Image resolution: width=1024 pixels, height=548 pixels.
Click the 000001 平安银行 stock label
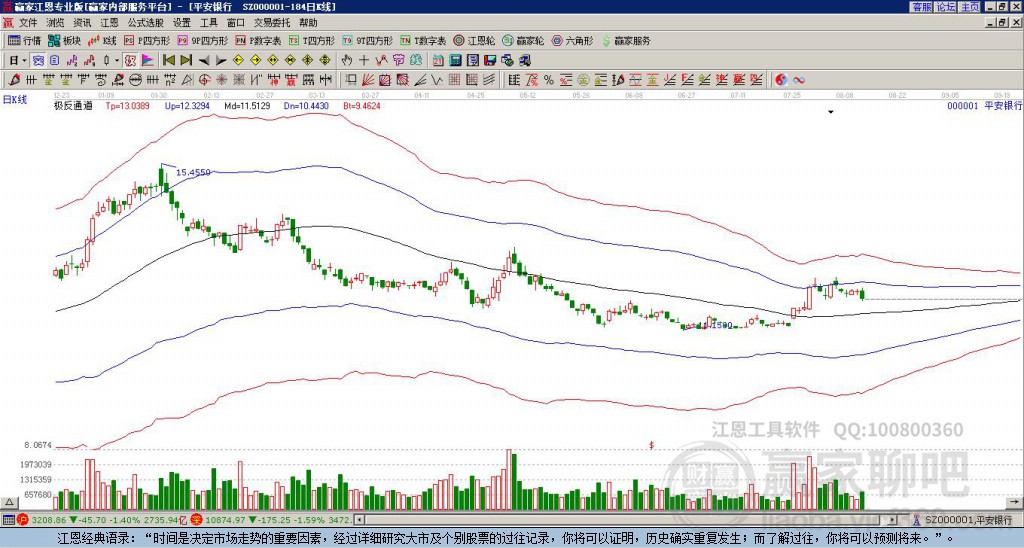[x=984, y=105]
